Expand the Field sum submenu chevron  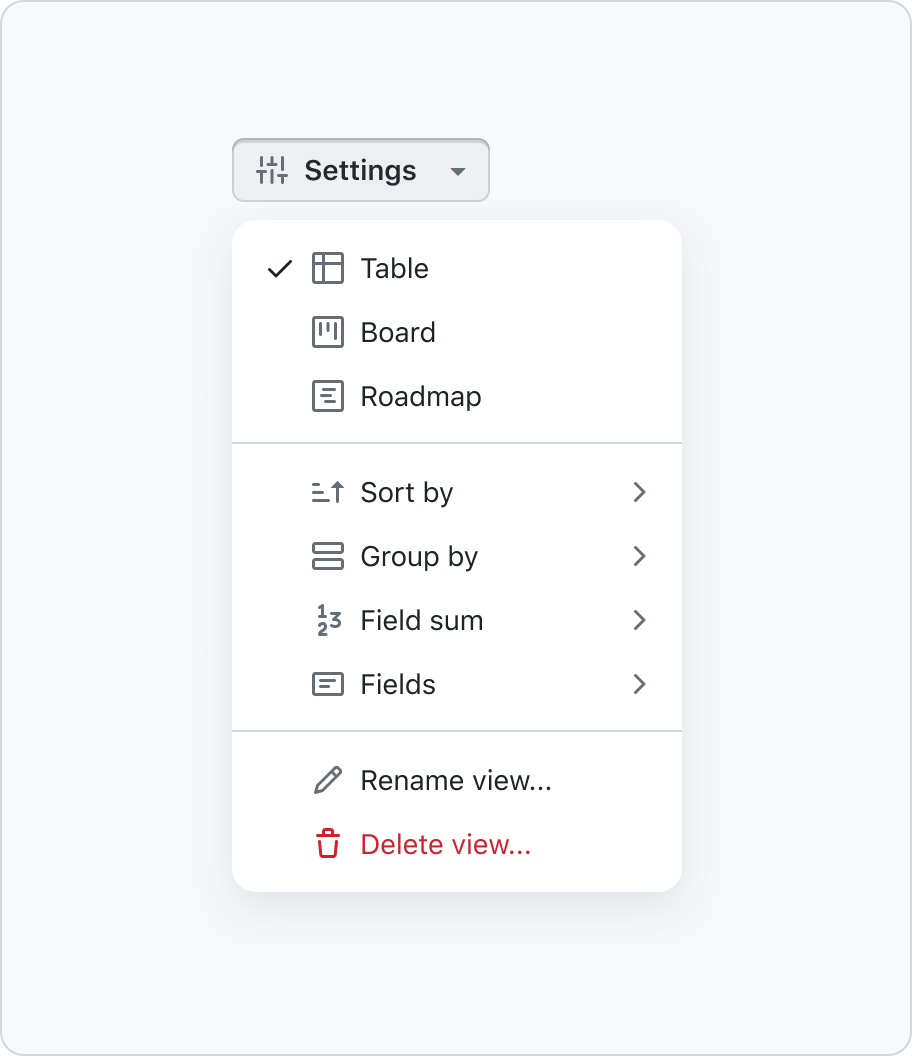639,620
